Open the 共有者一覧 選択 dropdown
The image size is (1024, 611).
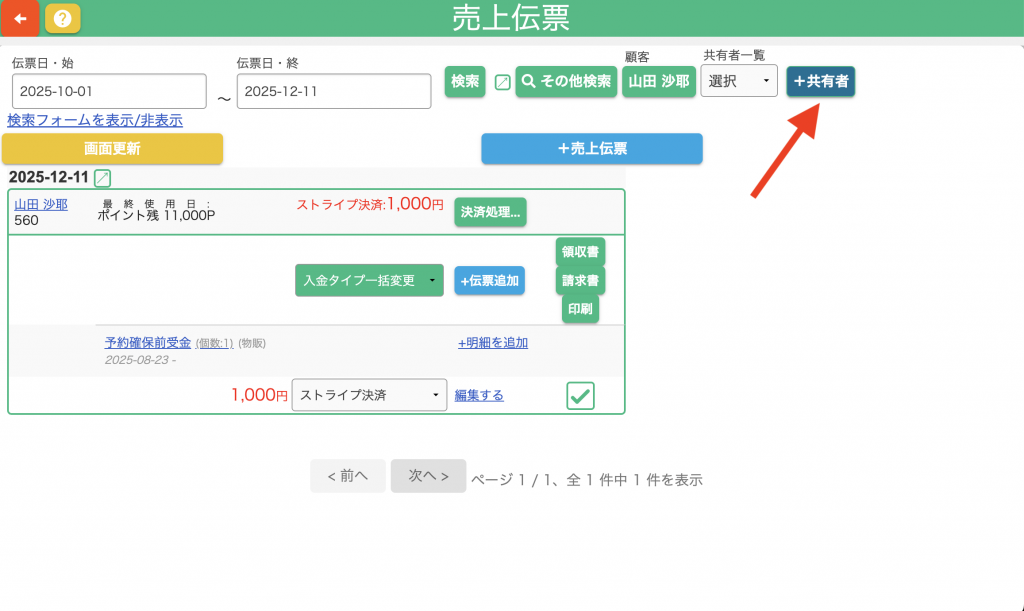(x=738, y=81)
